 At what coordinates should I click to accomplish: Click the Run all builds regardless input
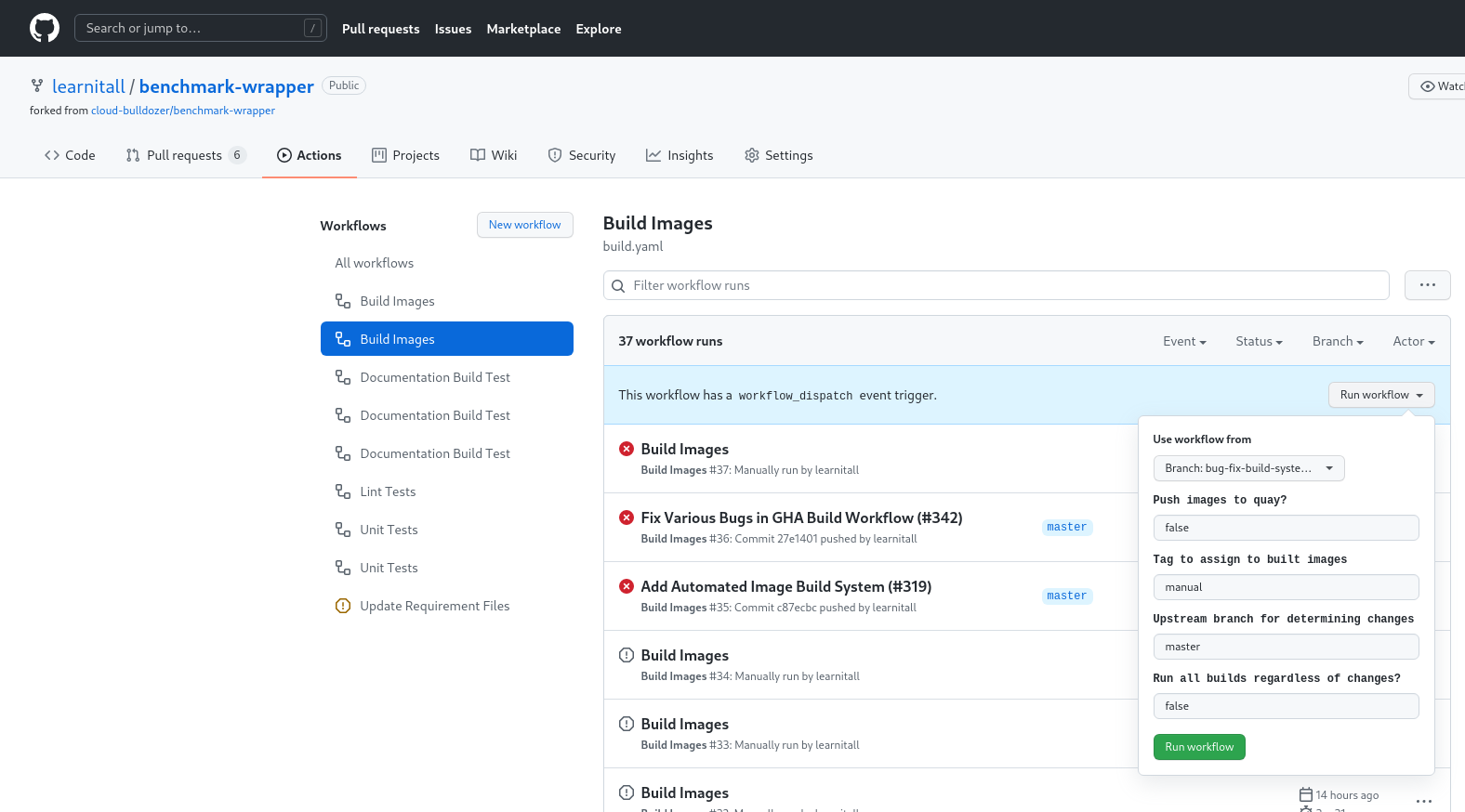1286,706
